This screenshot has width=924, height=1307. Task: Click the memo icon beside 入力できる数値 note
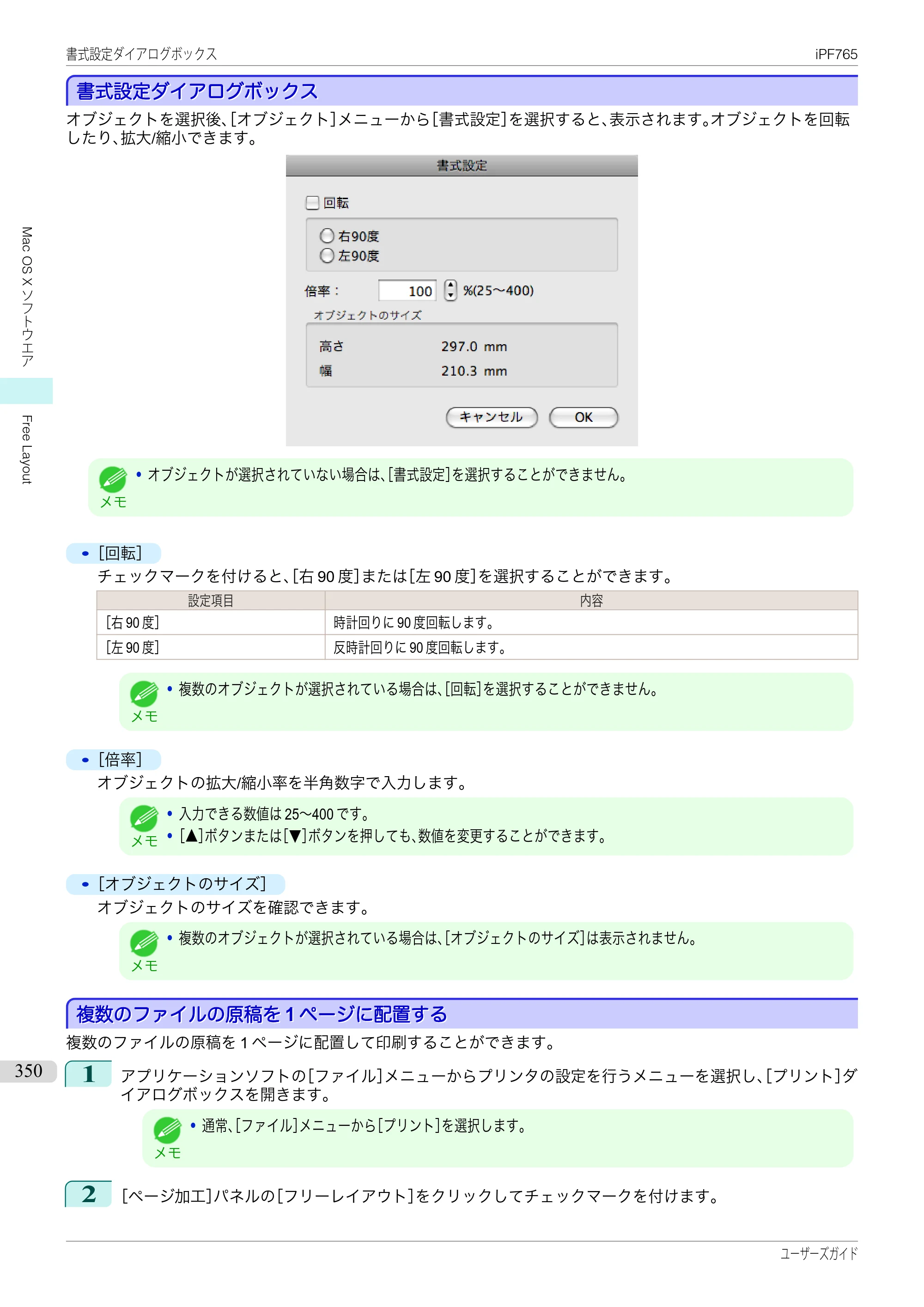click(144, 819)
